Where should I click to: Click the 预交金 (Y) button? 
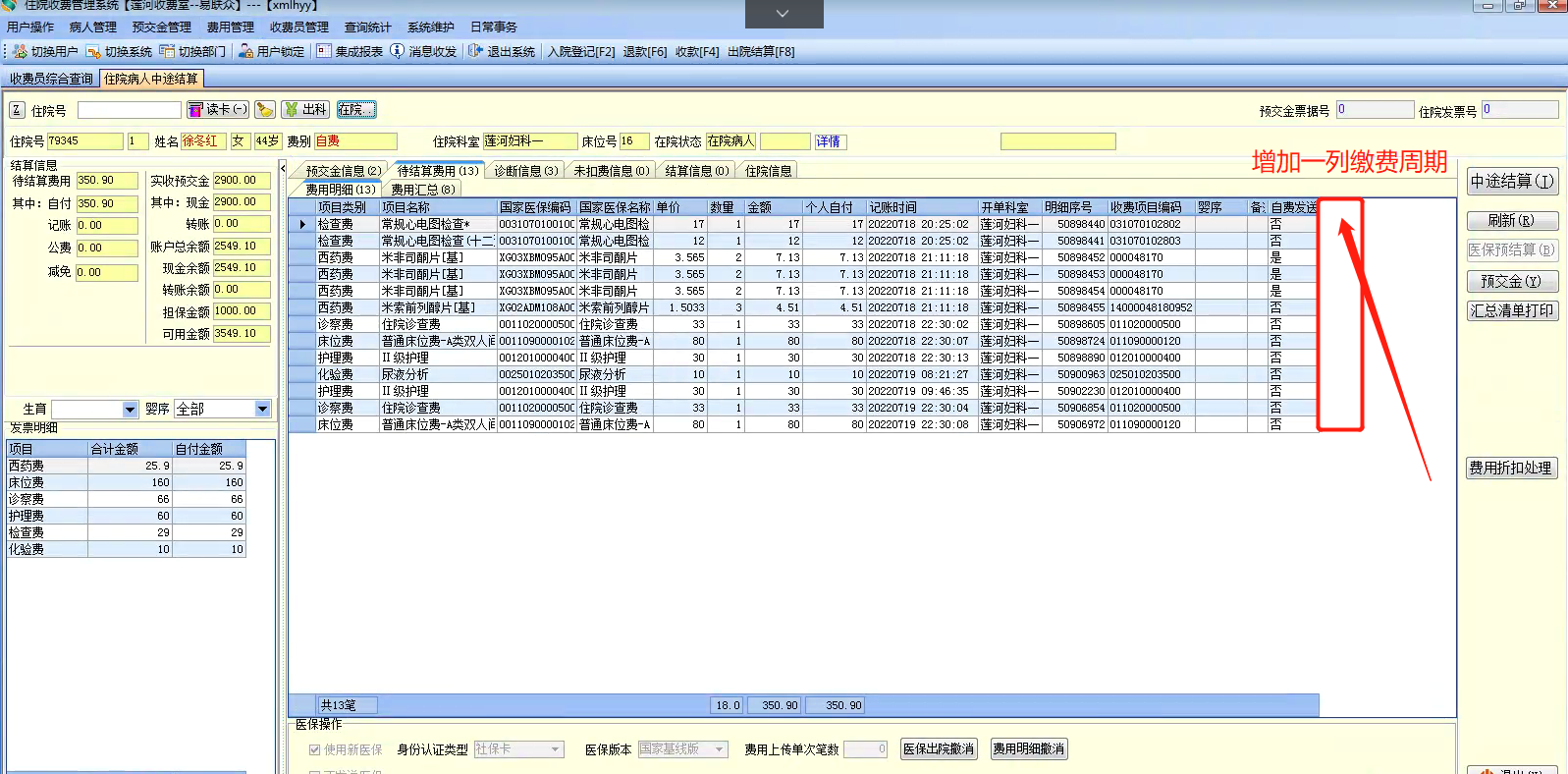pos(1512,282)
